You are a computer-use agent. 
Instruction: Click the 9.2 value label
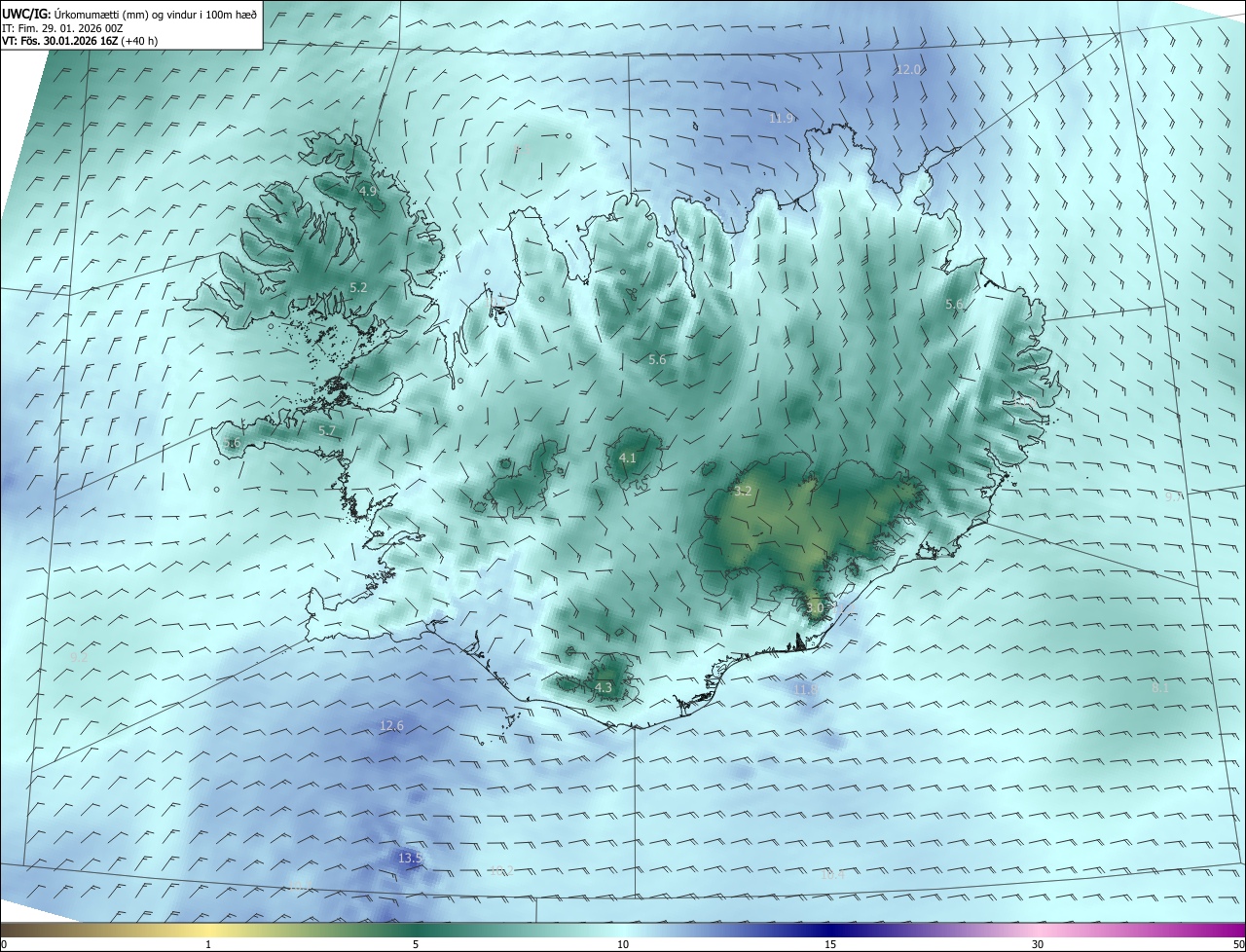(x=80, y=657)
